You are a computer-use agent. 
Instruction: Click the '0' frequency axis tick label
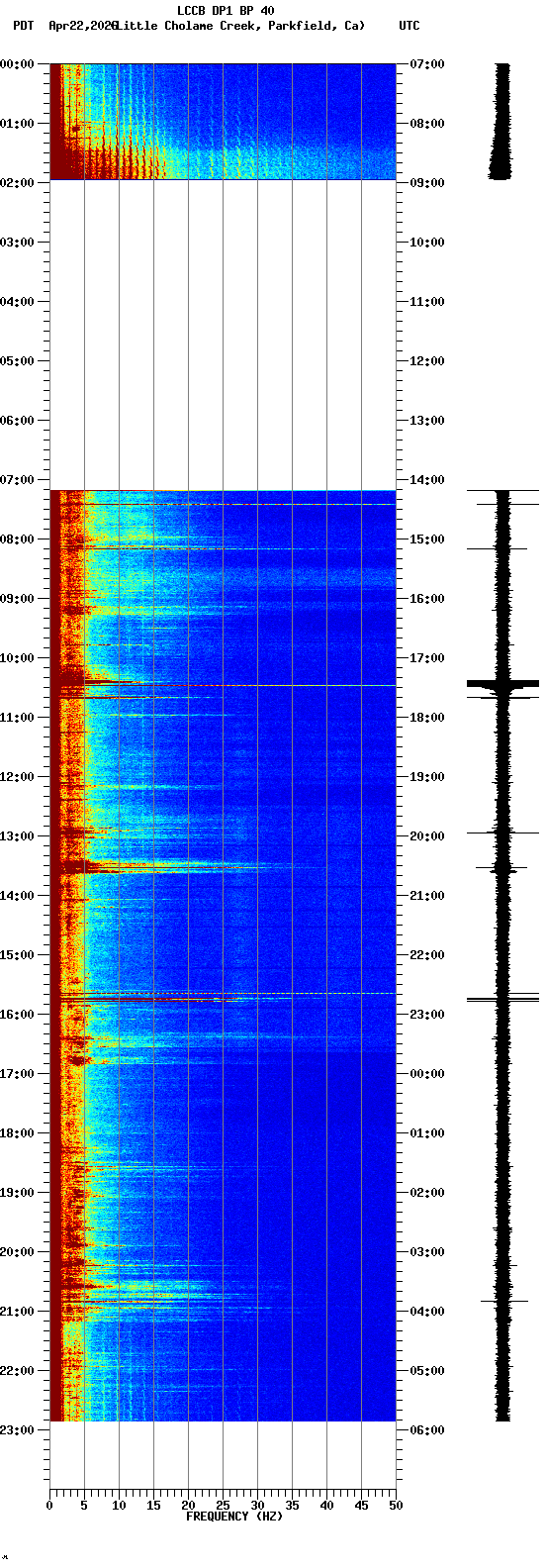point(49,1505)
